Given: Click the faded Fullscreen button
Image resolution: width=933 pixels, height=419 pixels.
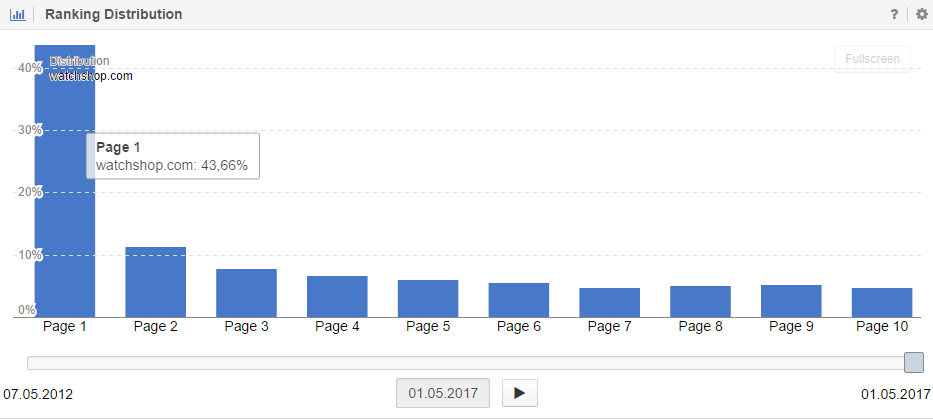Looking at the screenshot, I should click(x=872, y=59).
